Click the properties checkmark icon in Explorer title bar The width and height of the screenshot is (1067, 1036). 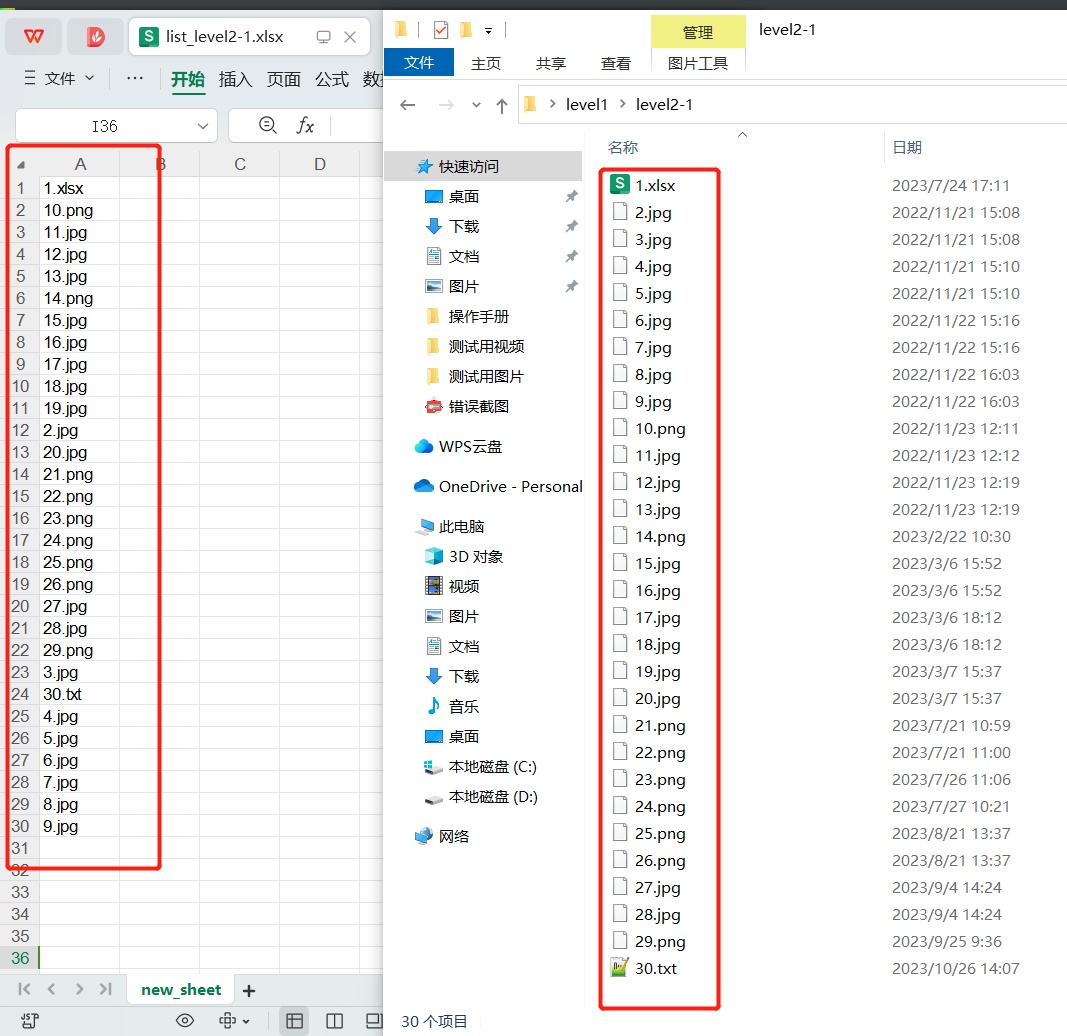click(x=441, y=30)
